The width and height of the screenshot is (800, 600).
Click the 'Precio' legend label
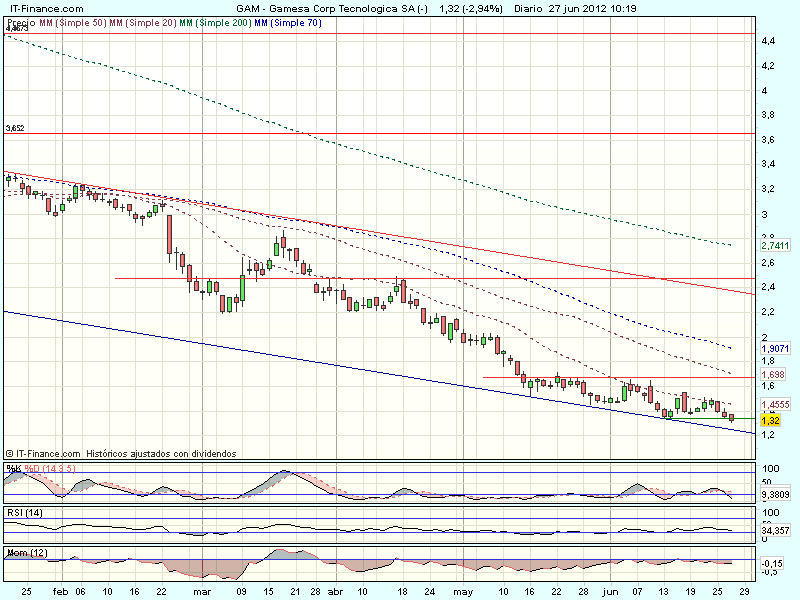point(21,22)
